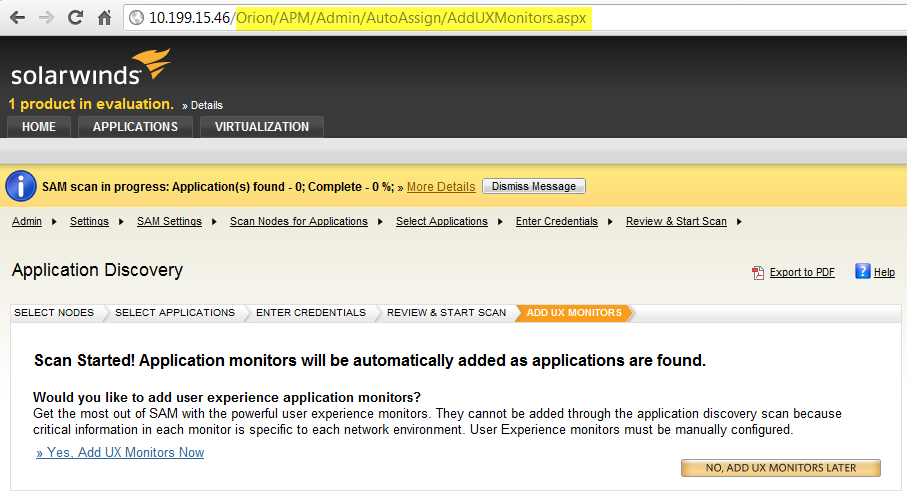Select the ENTER CREDENTIALS wizard step
Image resolution: width=907 pixels, height=493 pixels.
tap(311, 312)
